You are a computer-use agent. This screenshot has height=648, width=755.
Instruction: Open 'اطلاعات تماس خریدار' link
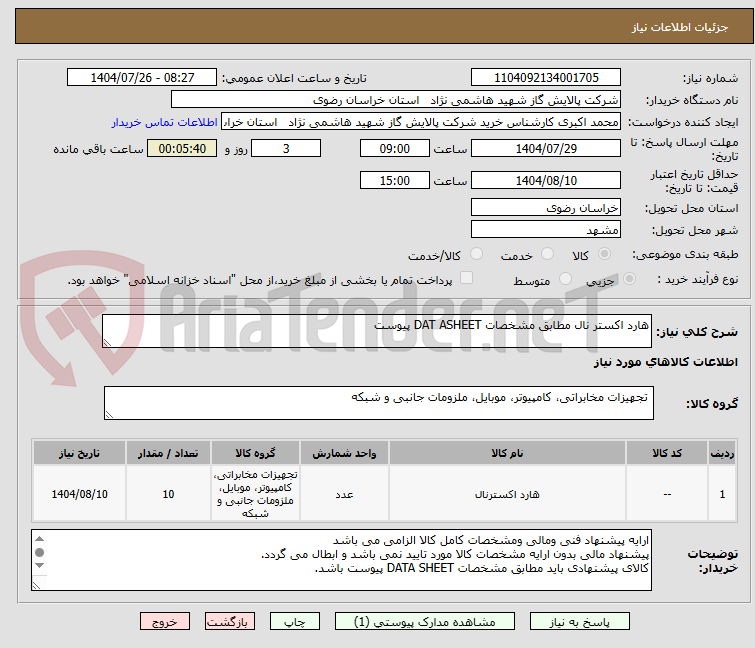[164, 122]
